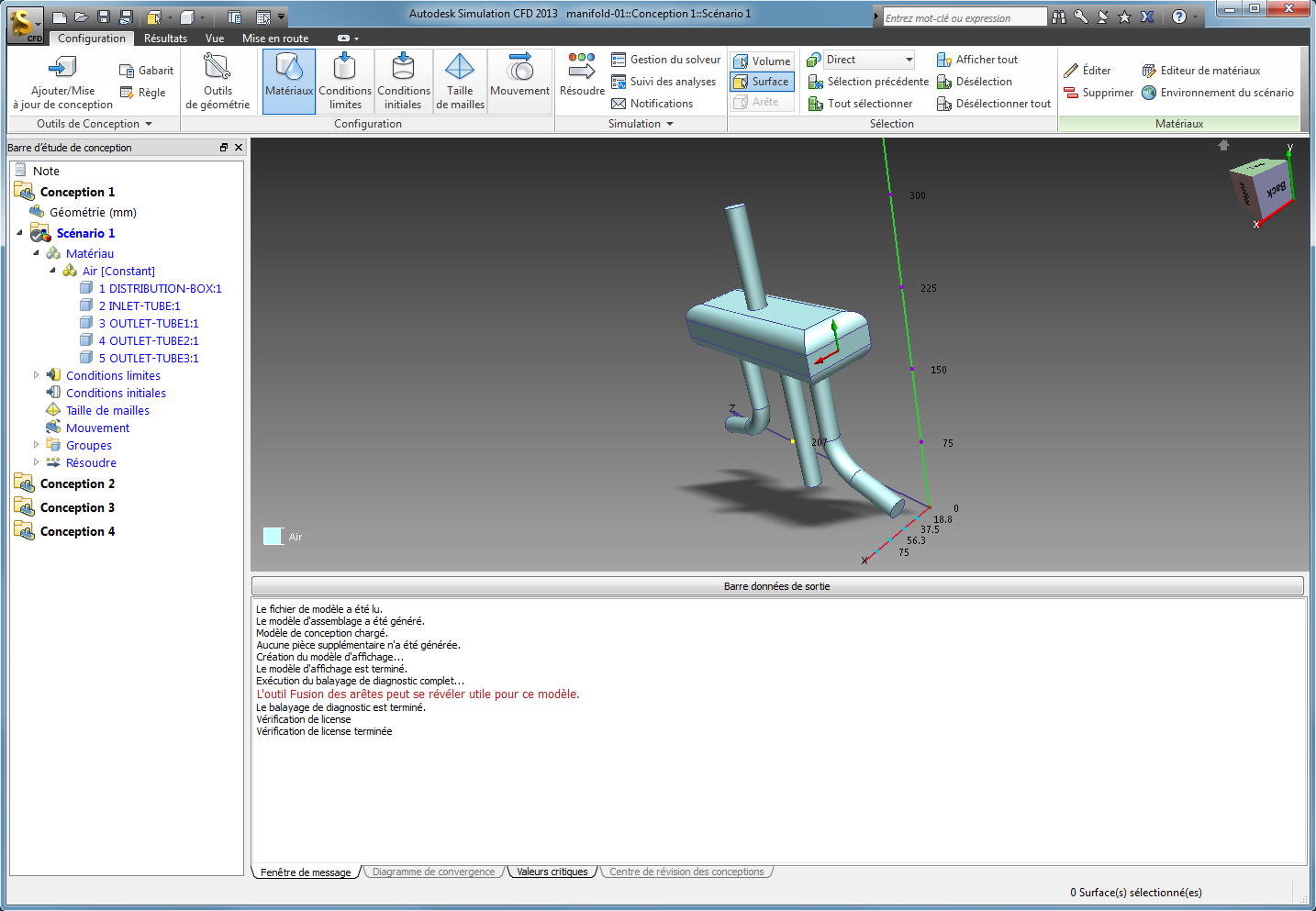Expand the Conditions limites tree node
Viewport: 1316px width, 911px height.
click(x=37, y=375)
